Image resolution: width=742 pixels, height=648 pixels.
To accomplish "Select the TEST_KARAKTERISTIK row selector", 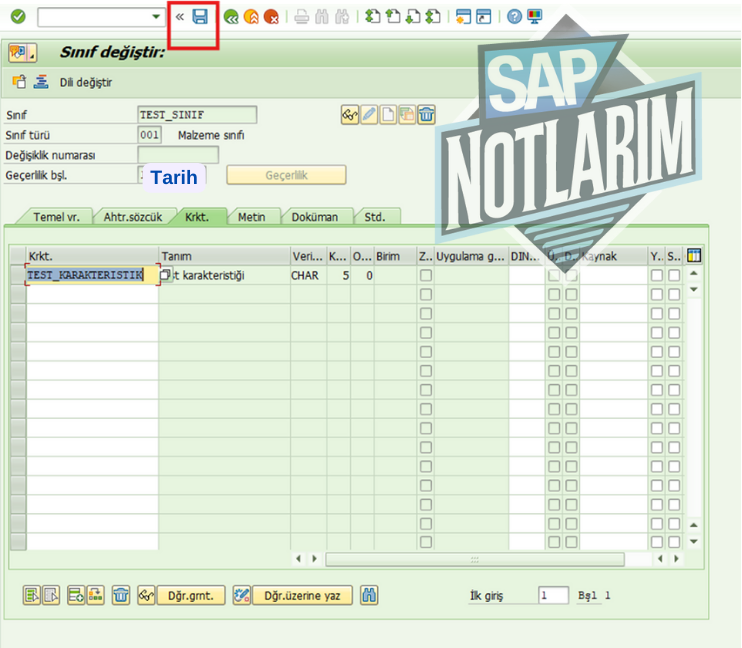I will tap(18, 275).
